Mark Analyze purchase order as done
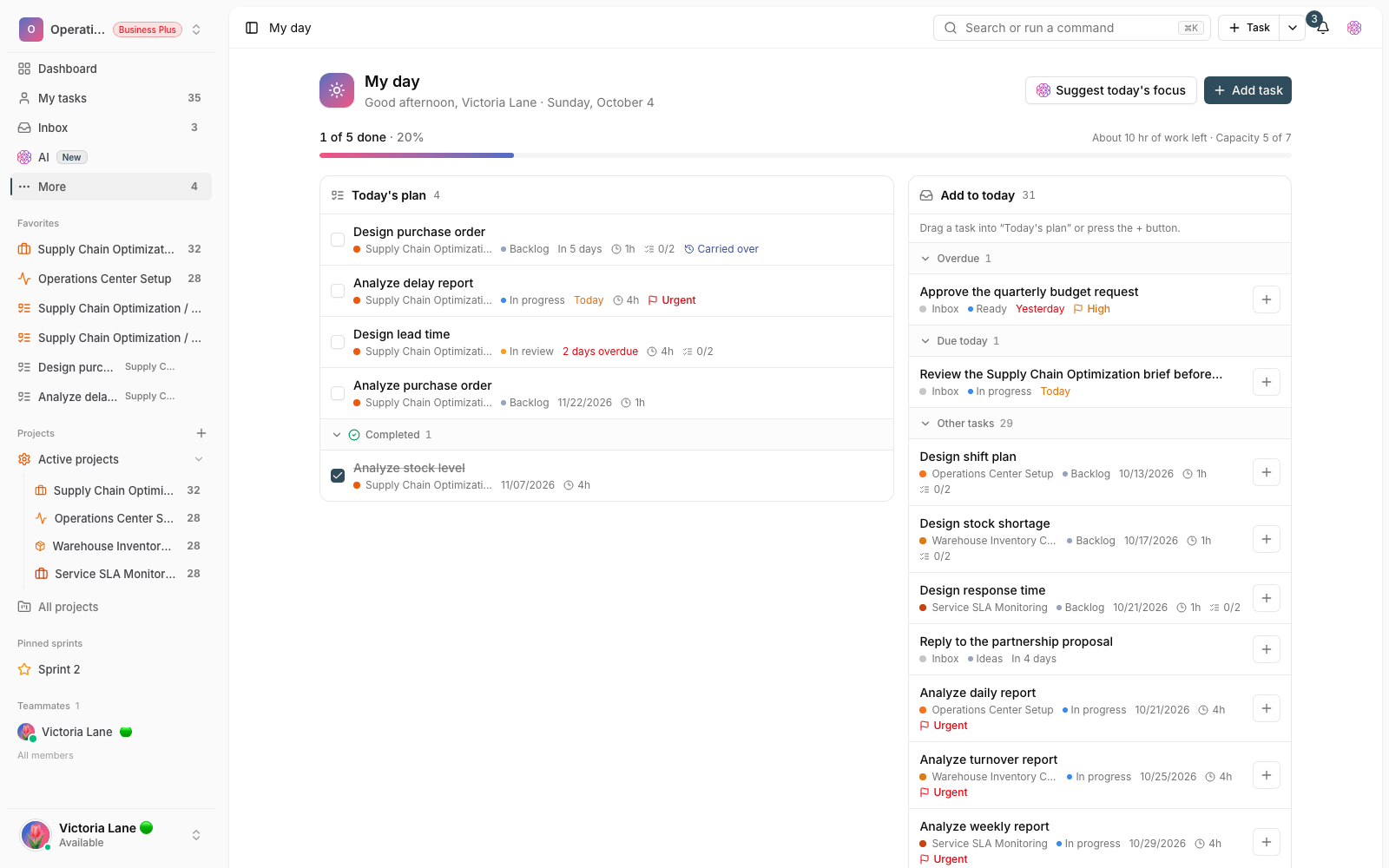 pyautogui.click(x=338, y=393)
